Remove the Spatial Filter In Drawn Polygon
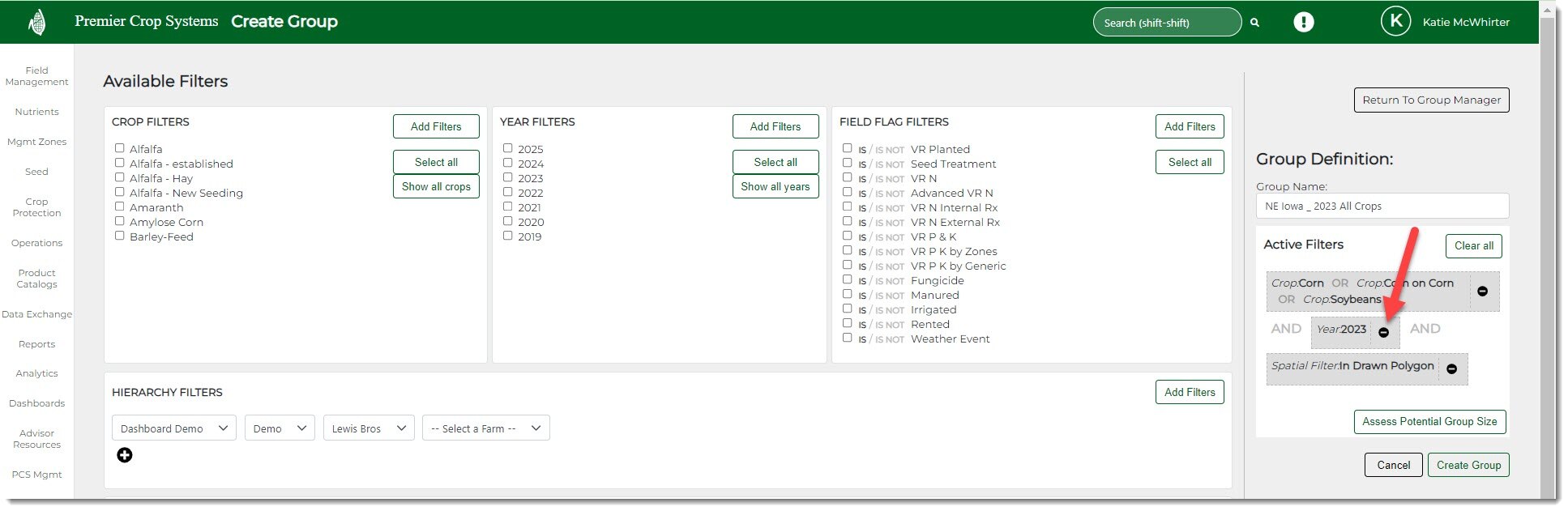Screen dimensions: 1568x511 click(x=1451, y=369)
